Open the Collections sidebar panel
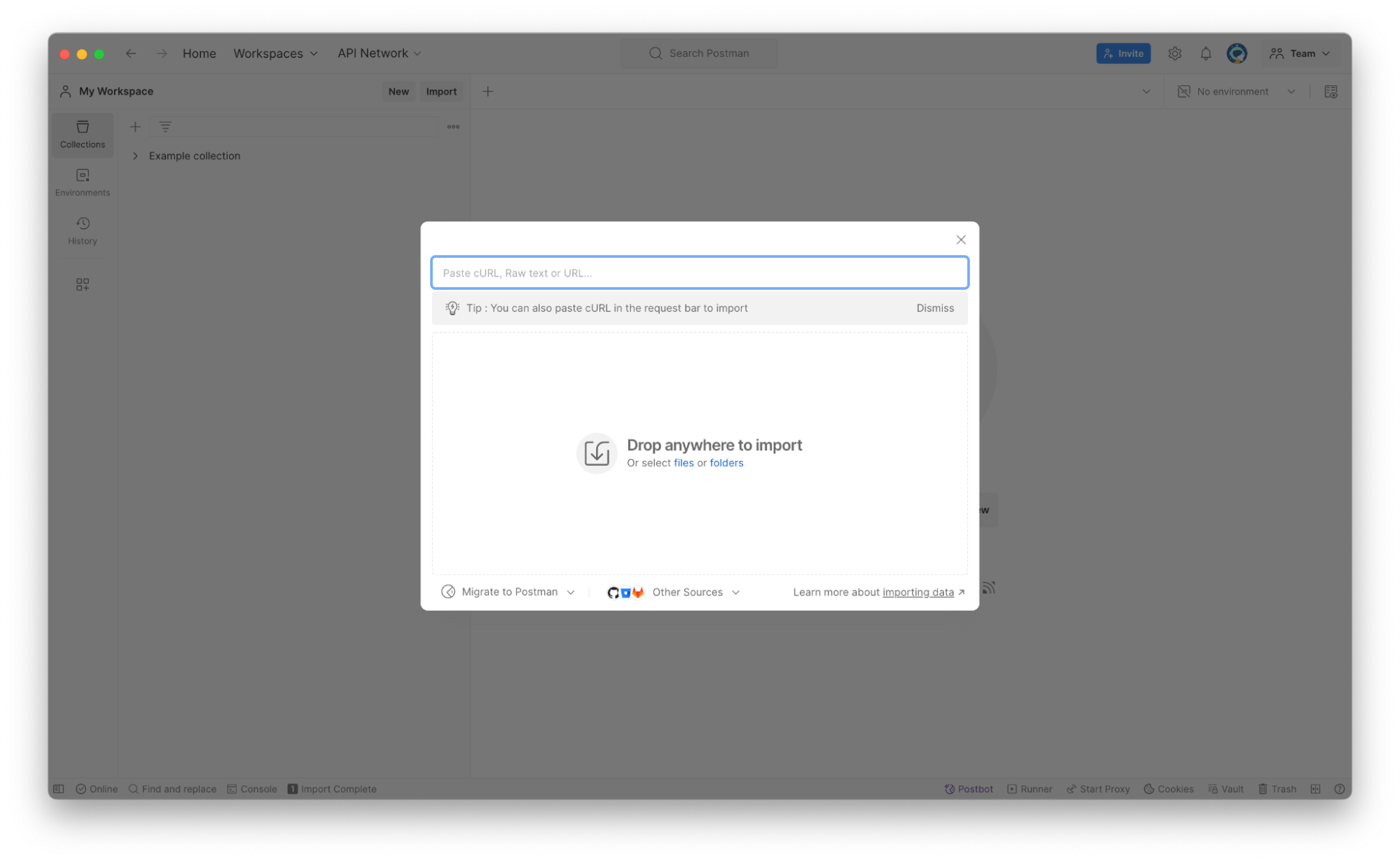The width and height of the screenshot is (1400, 863). tap(82, 134)
